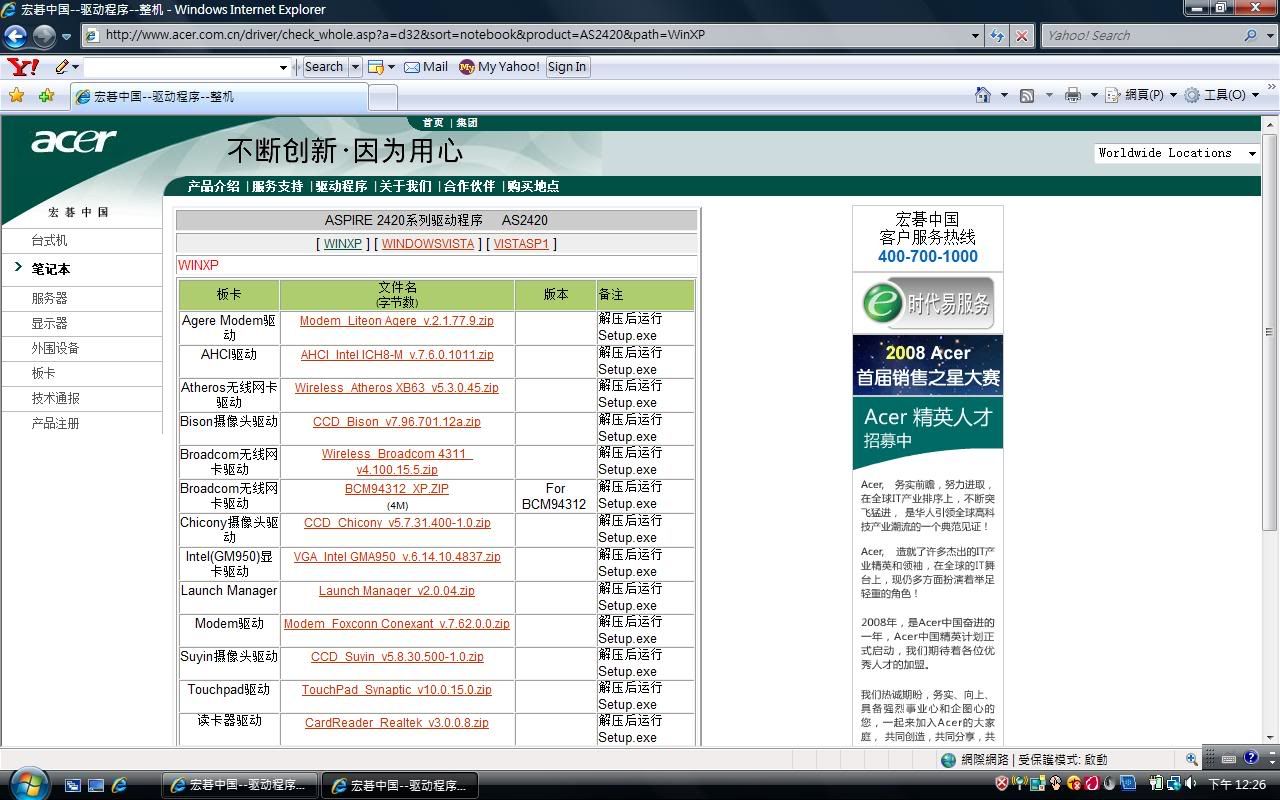1280x800 pixels.
Task: Select 驱动程序 in the top navigation
Action: click(x=341, y=186)
